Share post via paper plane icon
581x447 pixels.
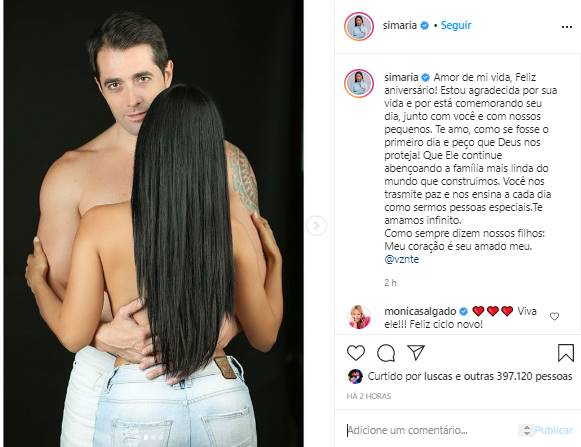coord(416,352)
